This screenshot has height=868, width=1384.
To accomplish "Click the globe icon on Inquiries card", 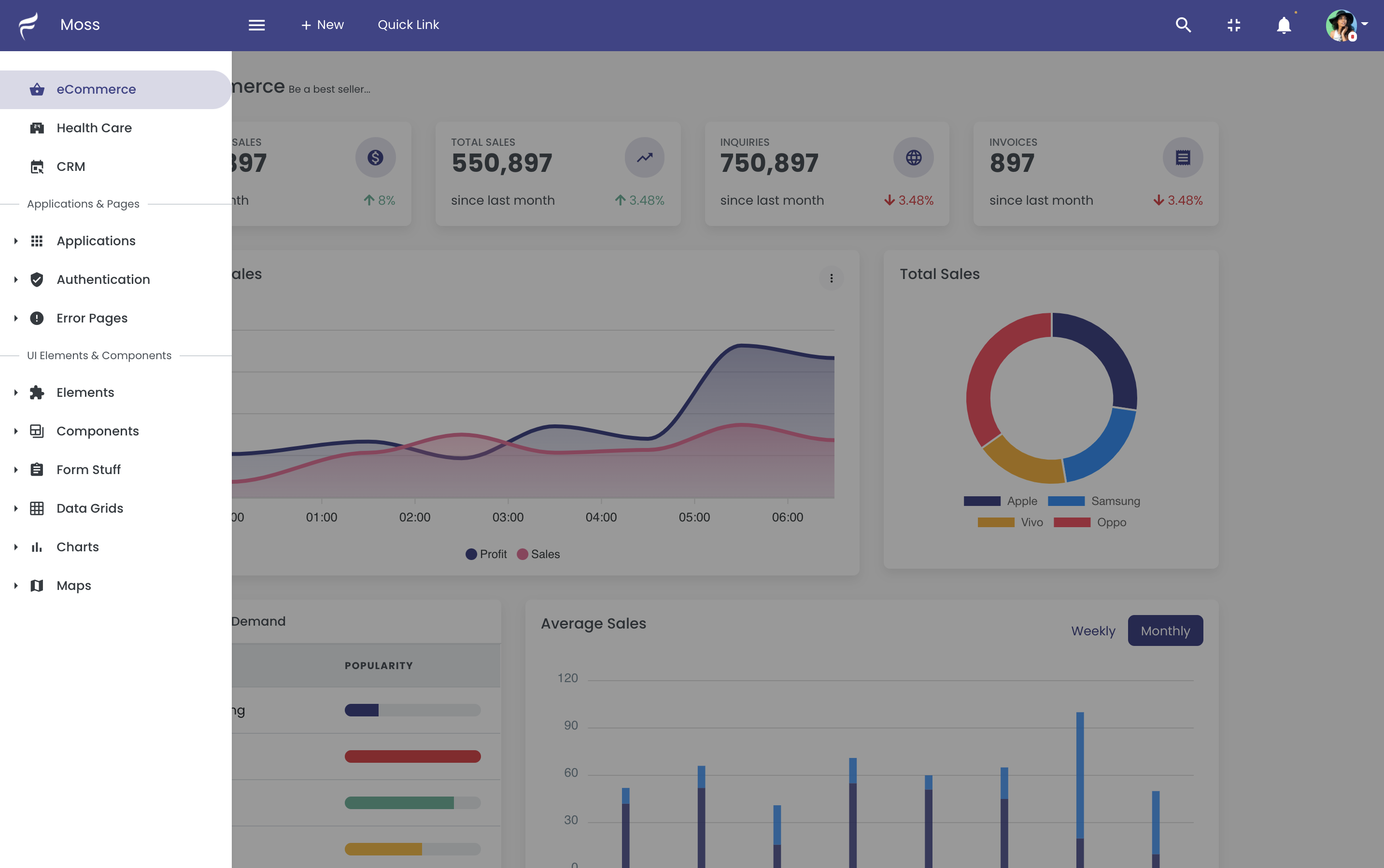I will click(x=914, y=157).
